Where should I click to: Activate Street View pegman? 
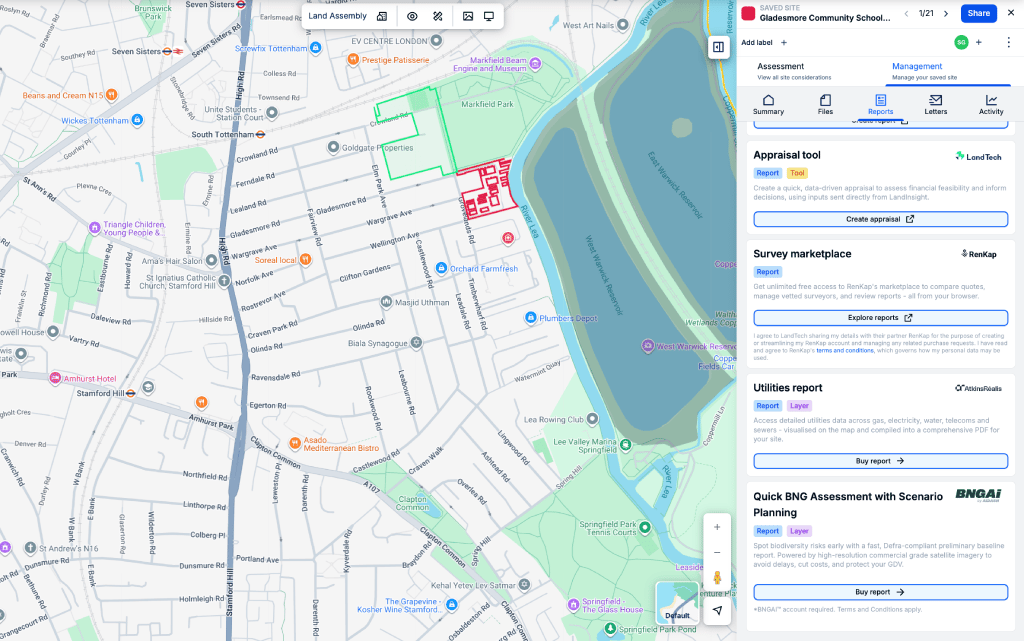click(717, 579)
